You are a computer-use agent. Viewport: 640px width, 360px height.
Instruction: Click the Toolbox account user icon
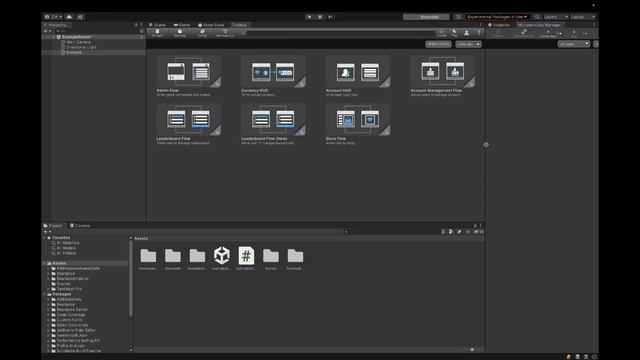pos(467,33)
